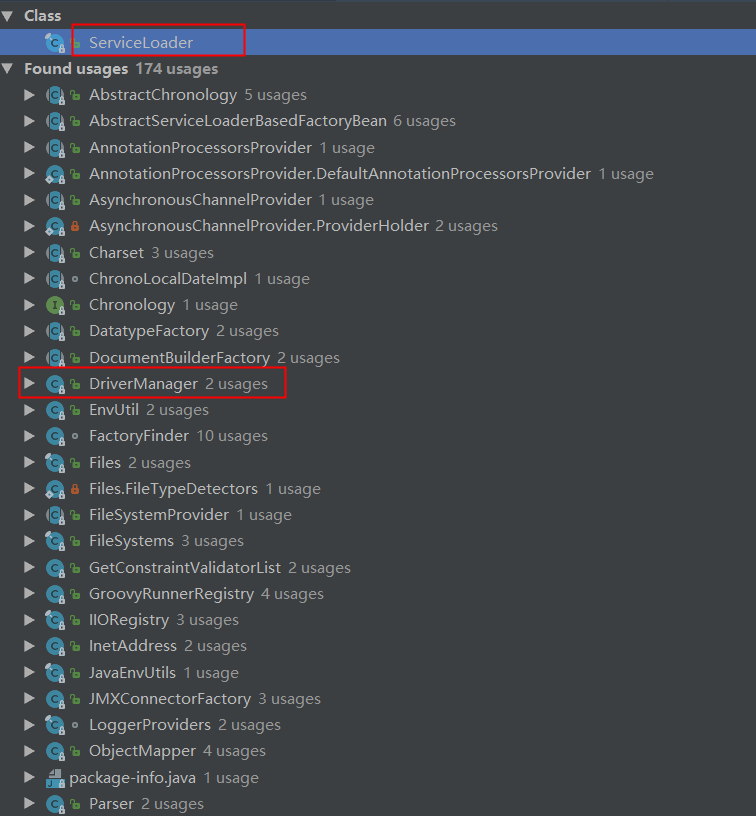Expand the DriverManager node arrow
756x816 pixels.
click(x=29, y=384)
